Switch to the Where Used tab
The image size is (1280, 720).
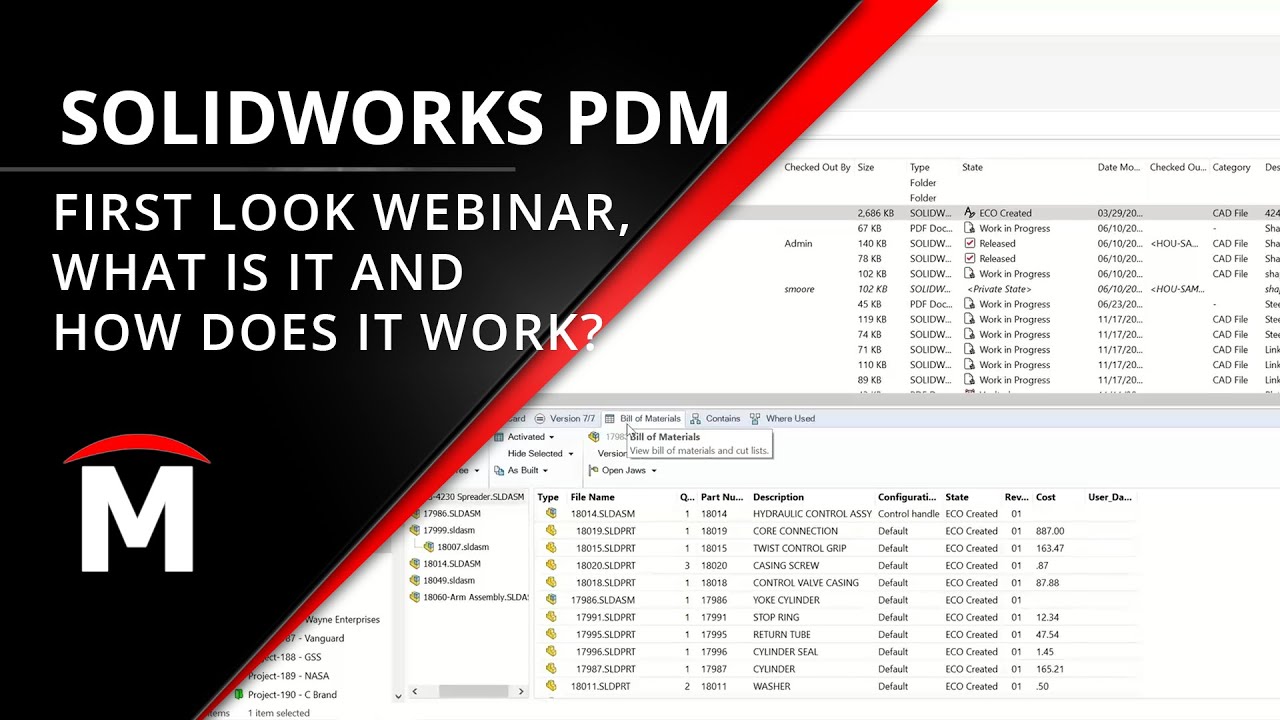(782, 418)
